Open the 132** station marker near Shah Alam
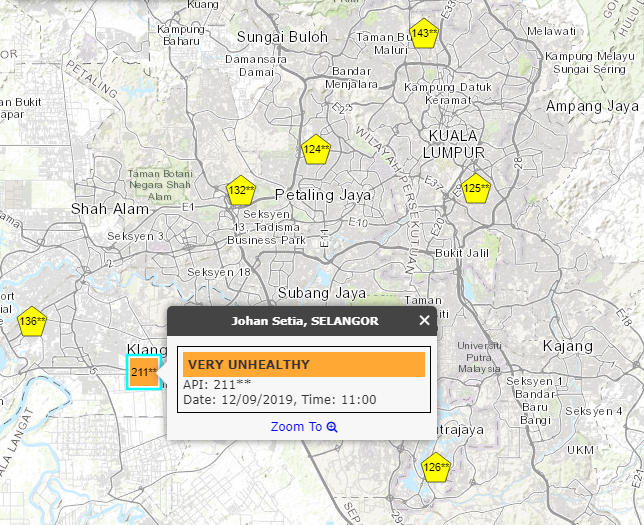Viewport: 644px width, 525px height. [x=241, y=191]
